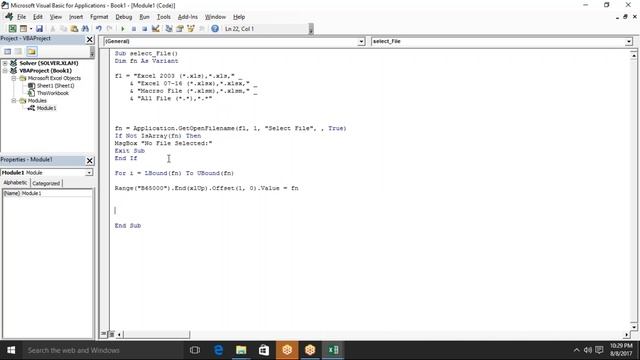The width and height of the screenshot is (640, 360).
Task: Click the Insert UserForm toolbar icon
Action: (x=23, y=29)
